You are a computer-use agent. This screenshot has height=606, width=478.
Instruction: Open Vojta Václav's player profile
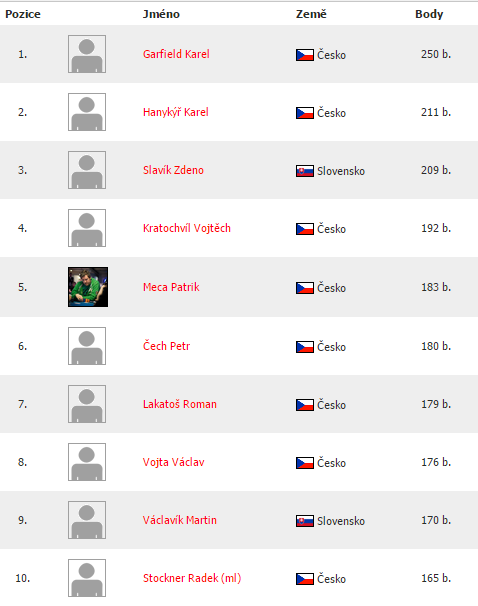(174, 462)
